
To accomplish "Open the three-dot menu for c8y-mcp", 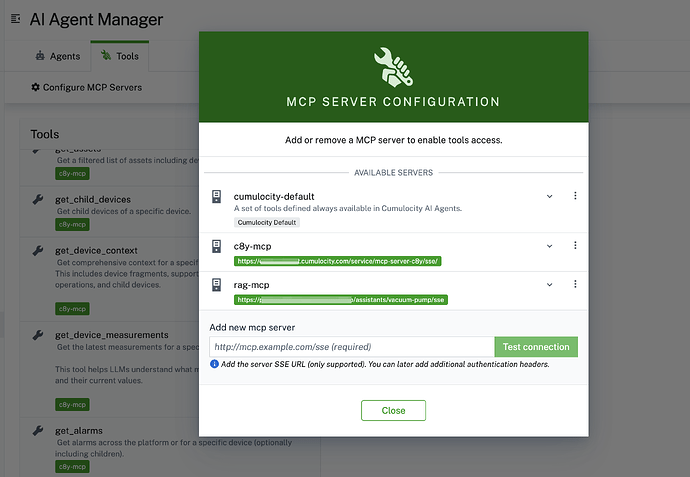I will point(575,245).
